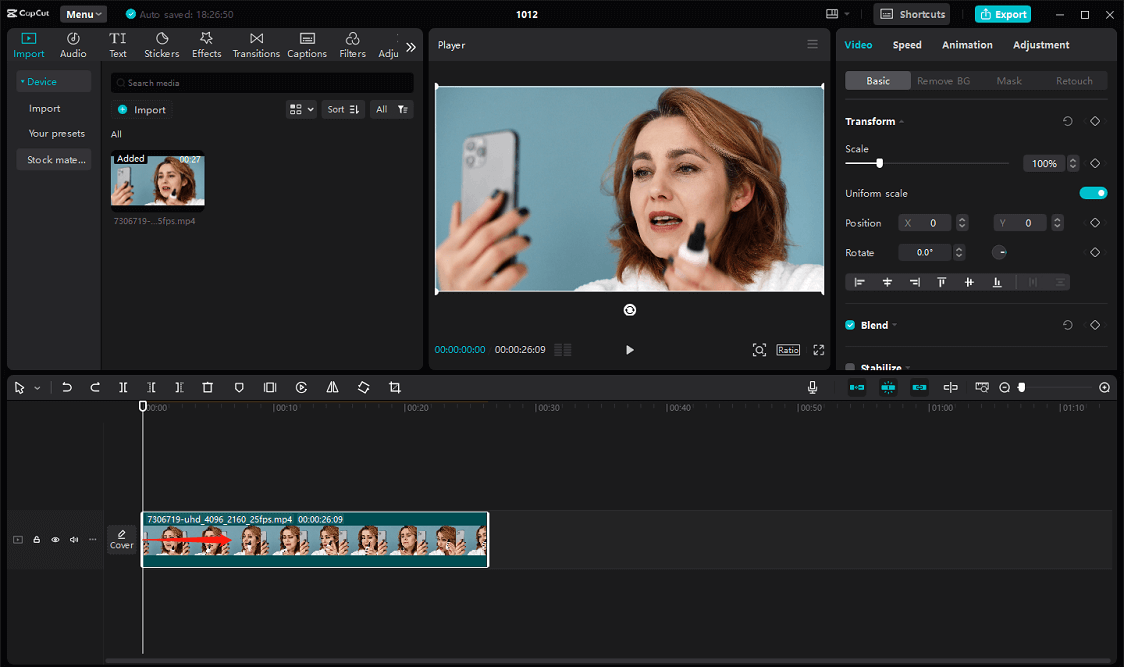Click the Rotate clip icon in timeline toolbar
This screenshot has height=667, width=1124.
(x=363, y=387)
